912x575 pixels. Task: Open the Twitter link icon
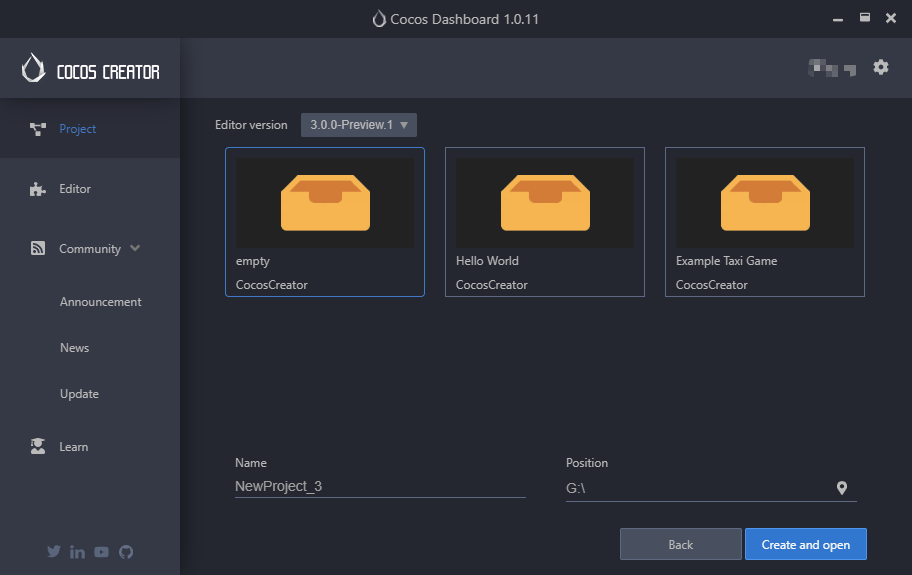coord(54,552)
